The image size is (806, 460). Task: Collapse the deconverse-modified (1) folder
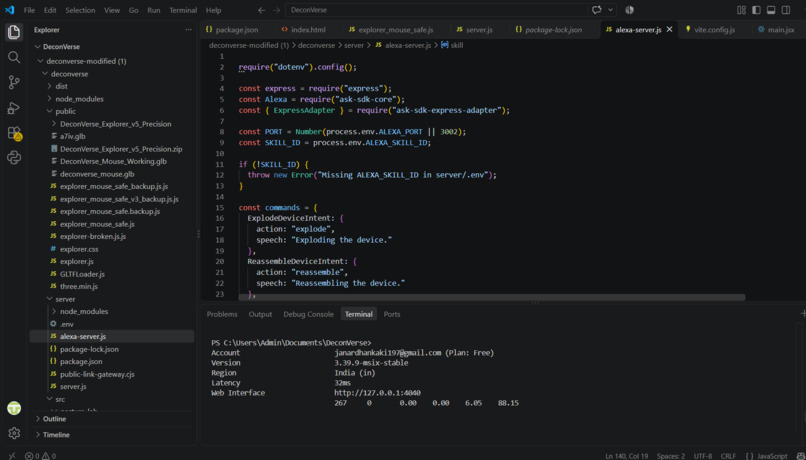pos(112,61)
